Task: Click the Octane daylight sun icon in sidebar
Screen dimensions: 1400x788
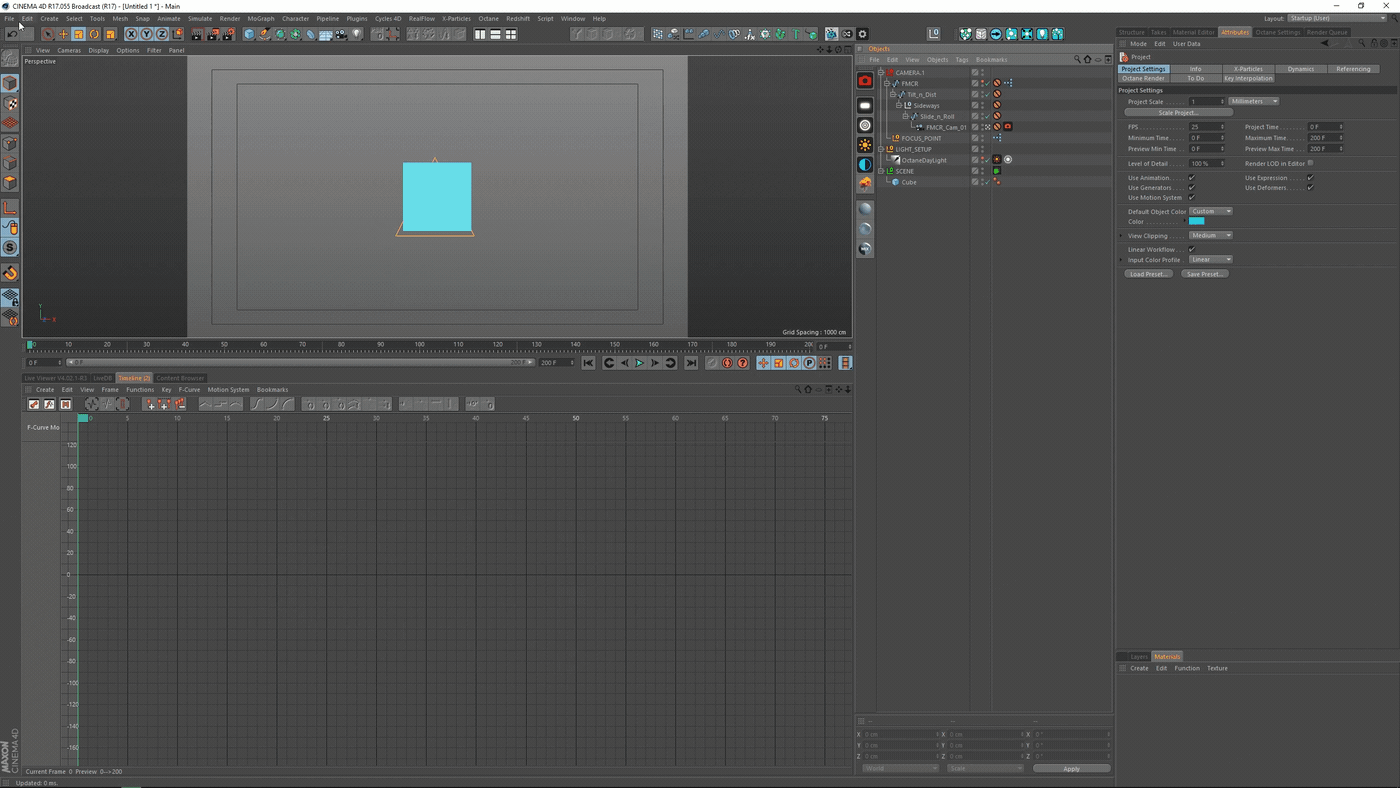Action: [865, 145]
